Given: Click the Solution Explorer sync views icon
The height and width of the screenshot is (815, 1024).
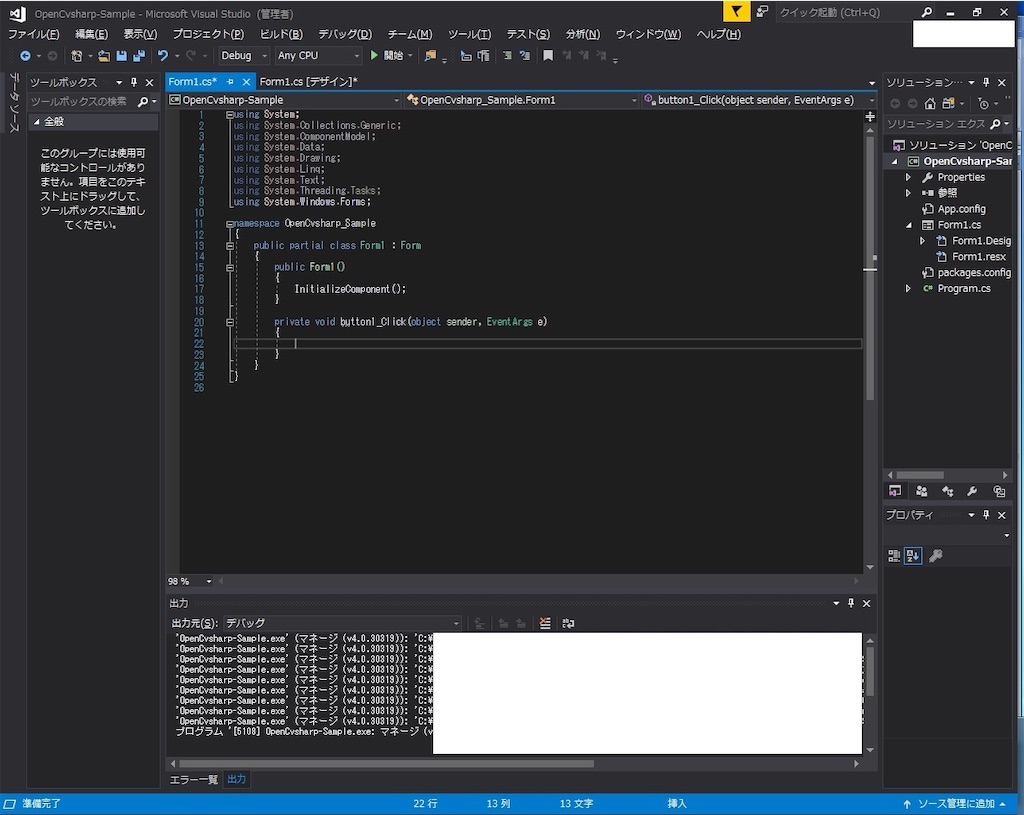Looking at the screenshot, I should [948, 103].
